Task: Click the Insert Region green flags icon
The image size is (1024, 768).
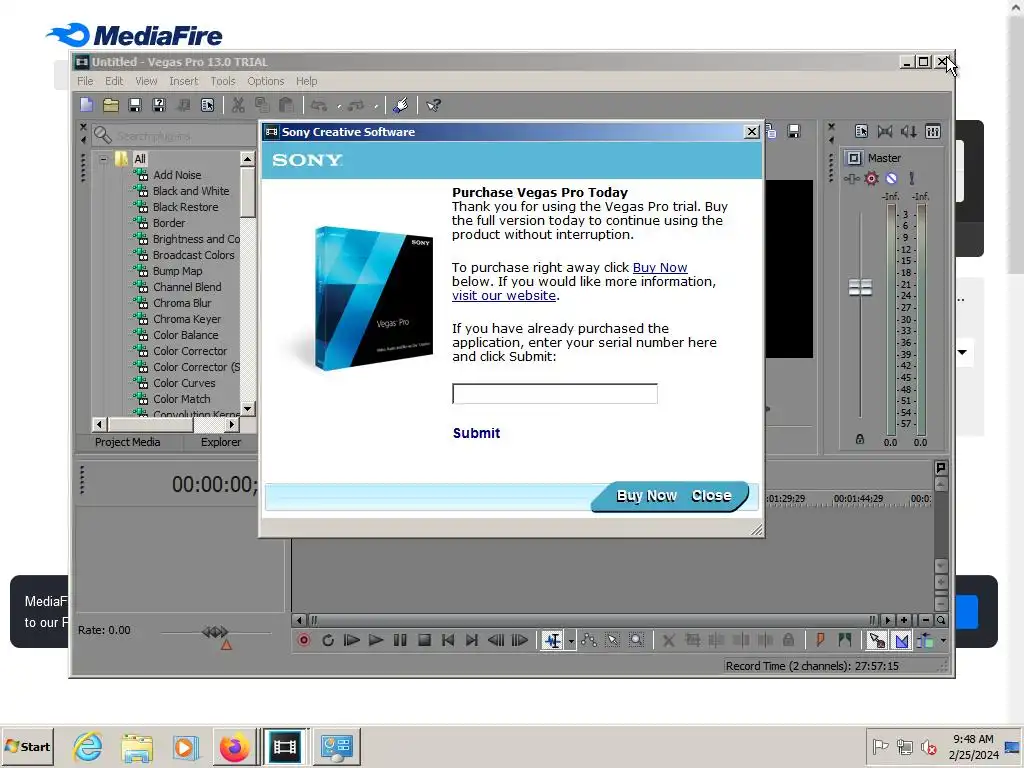Action: 844,641
